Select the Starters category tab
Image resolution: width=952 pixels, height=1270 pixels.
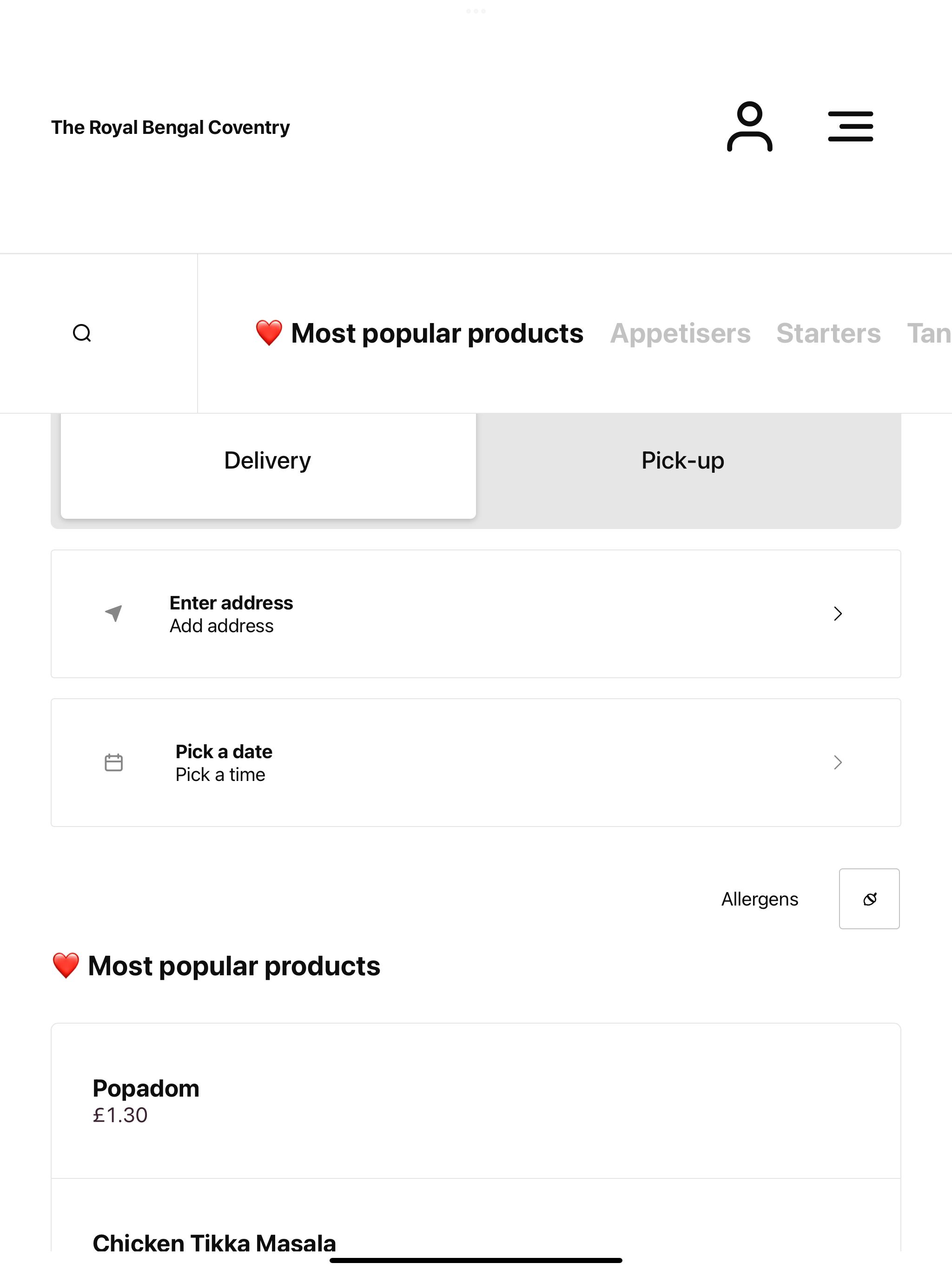click(x=828, y=334)
